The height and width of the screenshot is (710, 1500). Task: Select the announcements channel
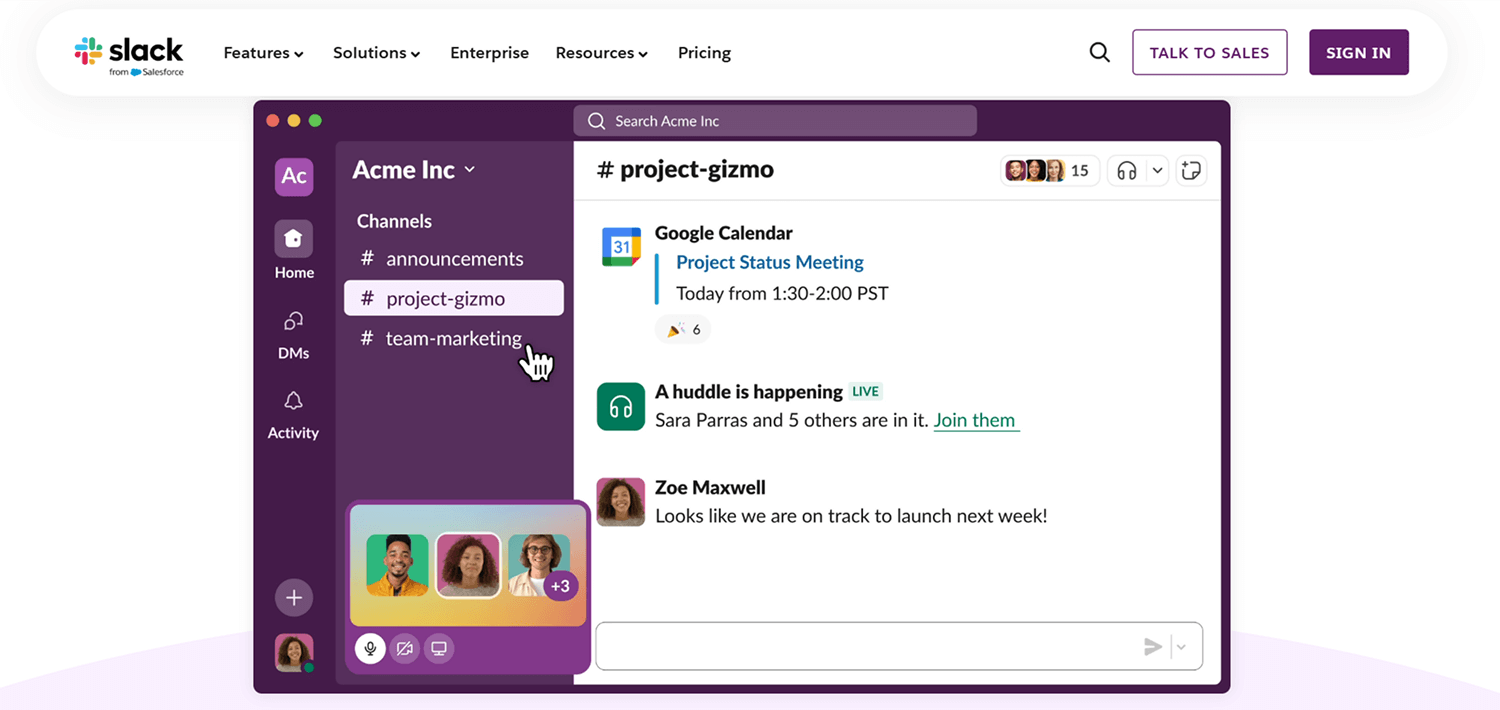454,259
